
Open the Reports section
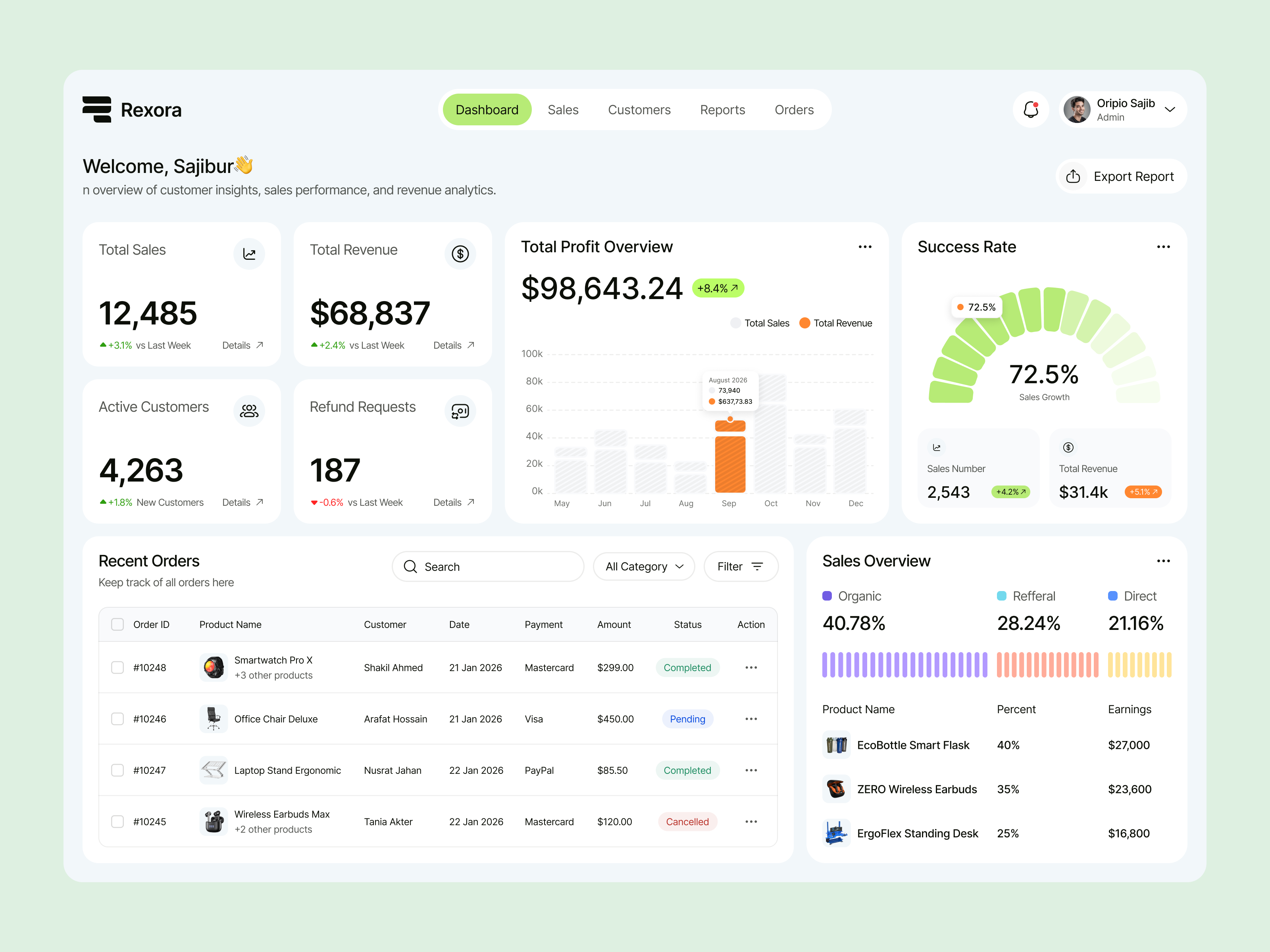[722, 109]
